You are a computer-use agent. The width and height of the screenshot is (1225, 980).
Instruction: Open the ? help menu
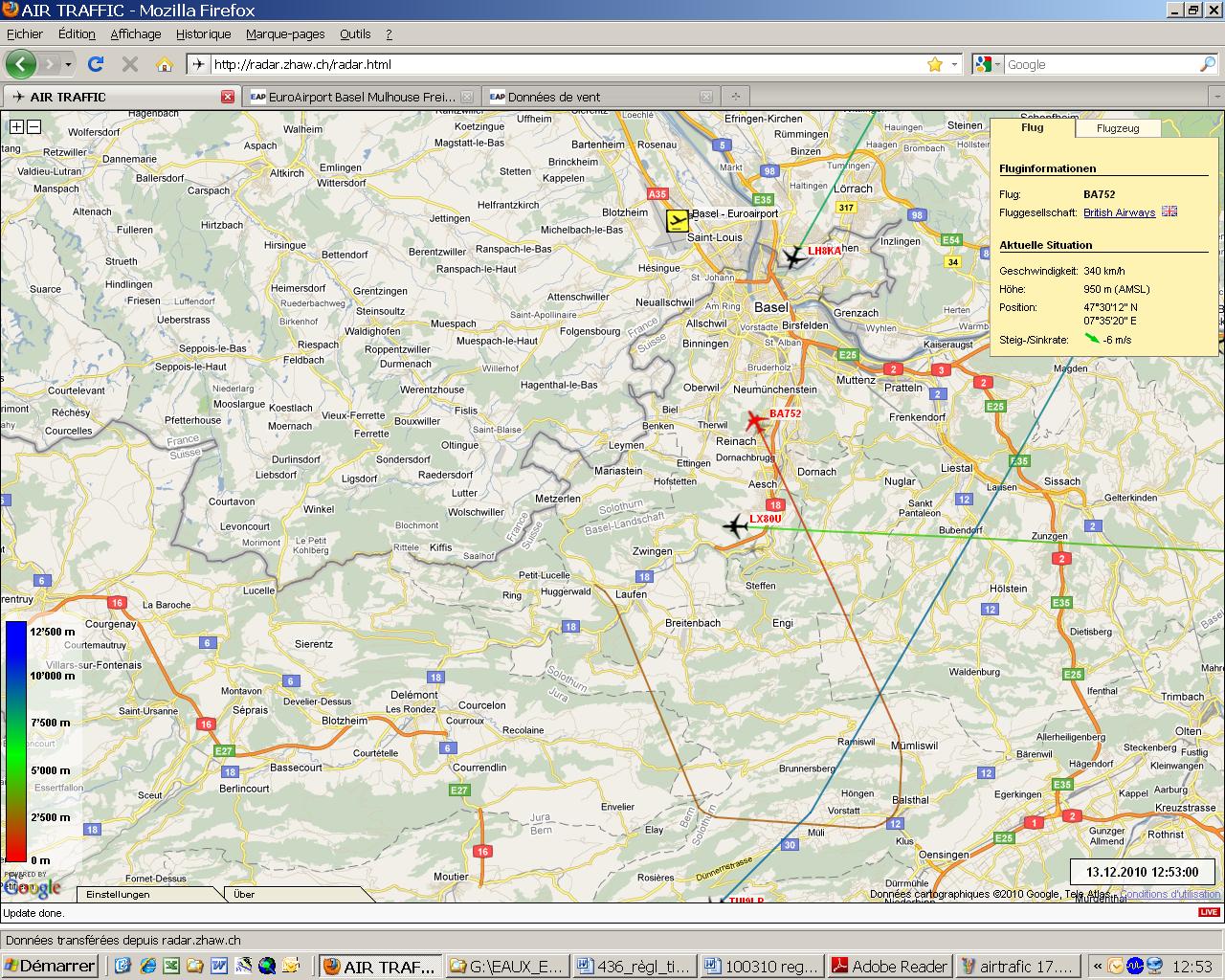tap(389, 33)
